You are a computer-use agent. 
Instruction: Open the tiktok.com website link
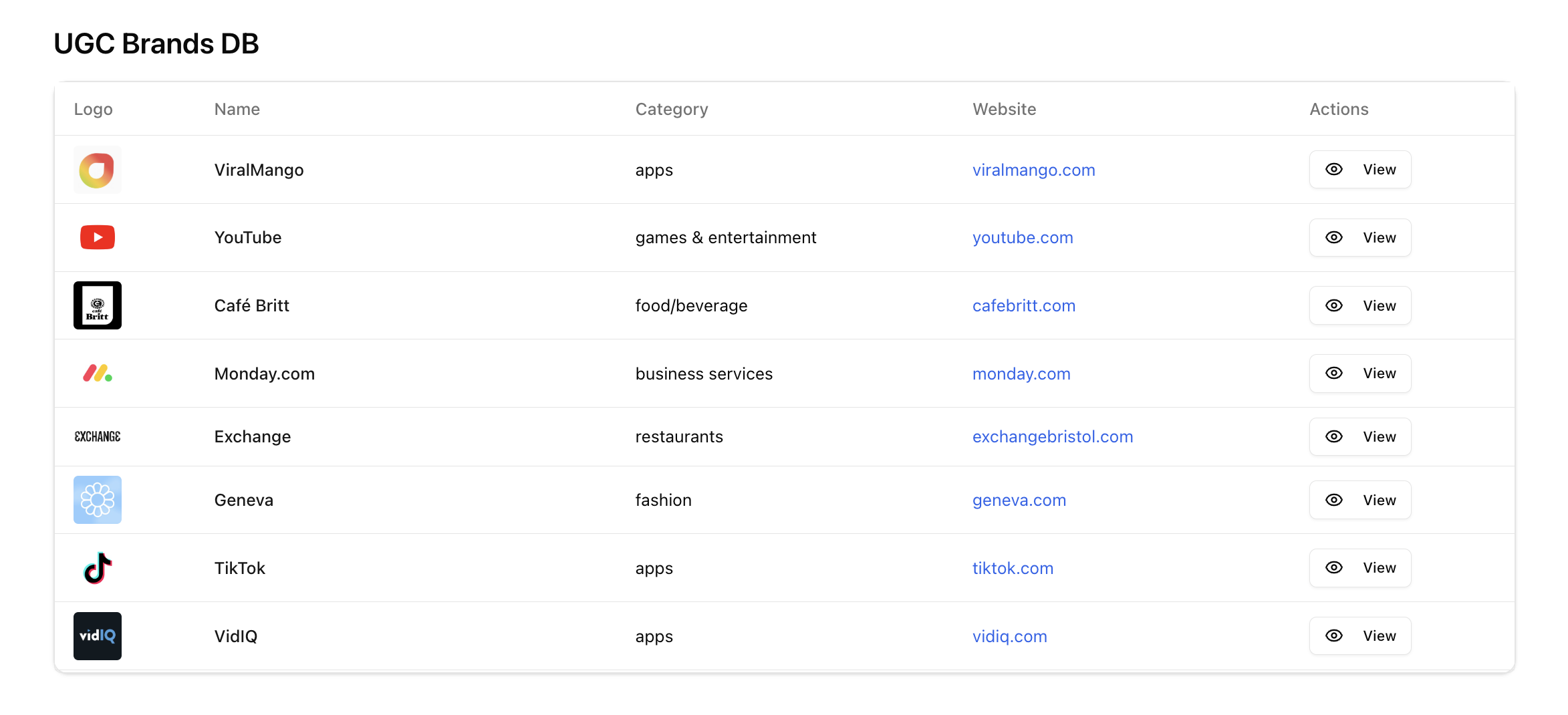[1012, 568]
